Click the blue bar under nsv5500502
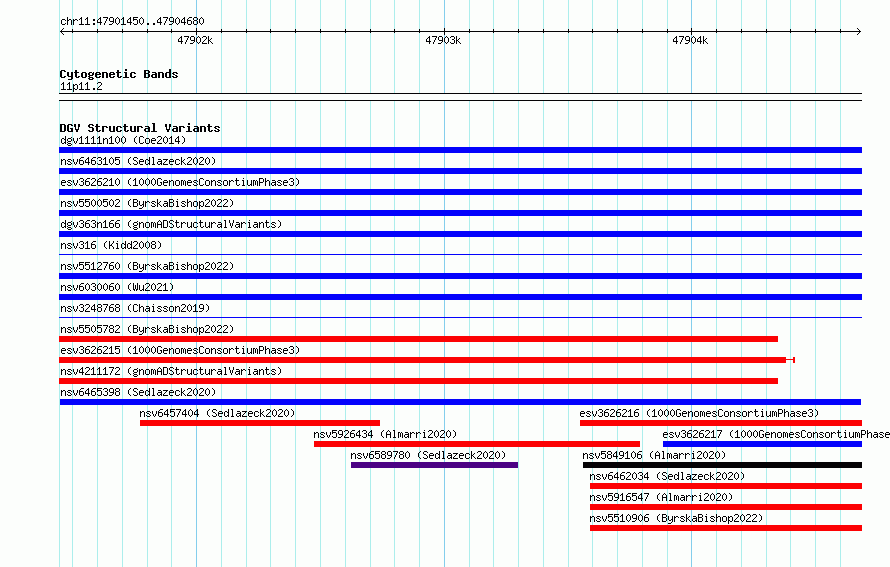The image size is (890, 567). [x=460, y=213]
